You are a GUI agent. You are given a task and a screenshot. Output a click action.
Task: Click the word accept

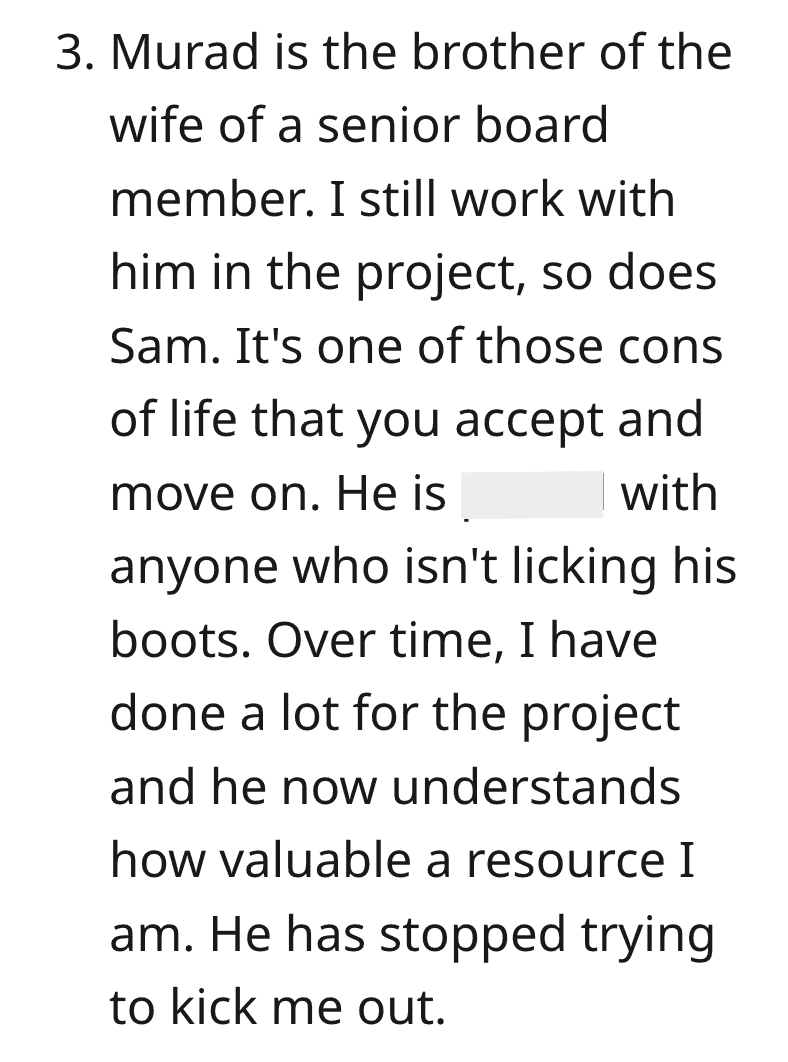[x=529, y=420]
